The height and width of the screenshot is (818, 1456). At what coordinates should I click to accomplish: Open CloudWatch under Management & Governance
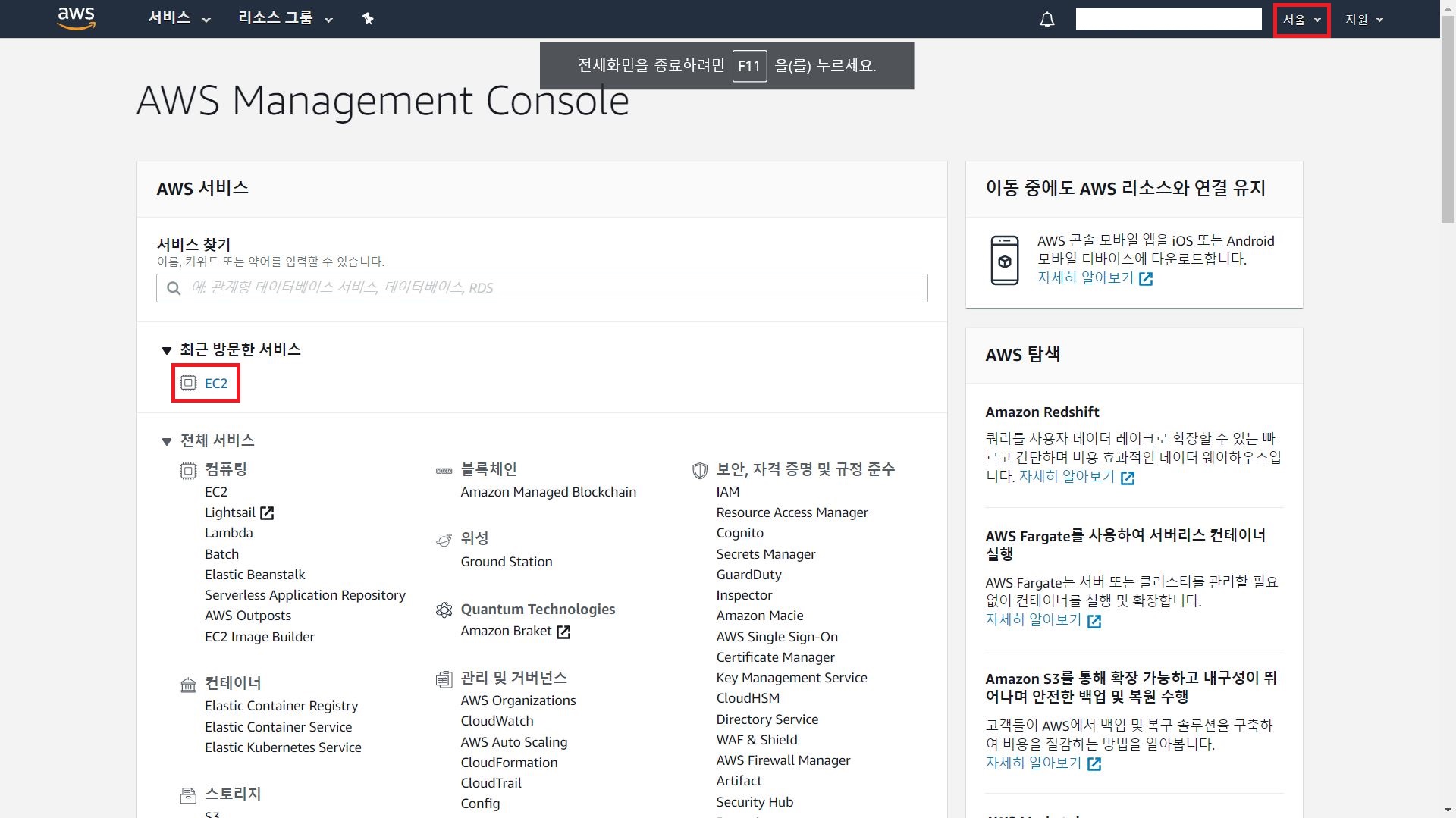coord(497,721)
